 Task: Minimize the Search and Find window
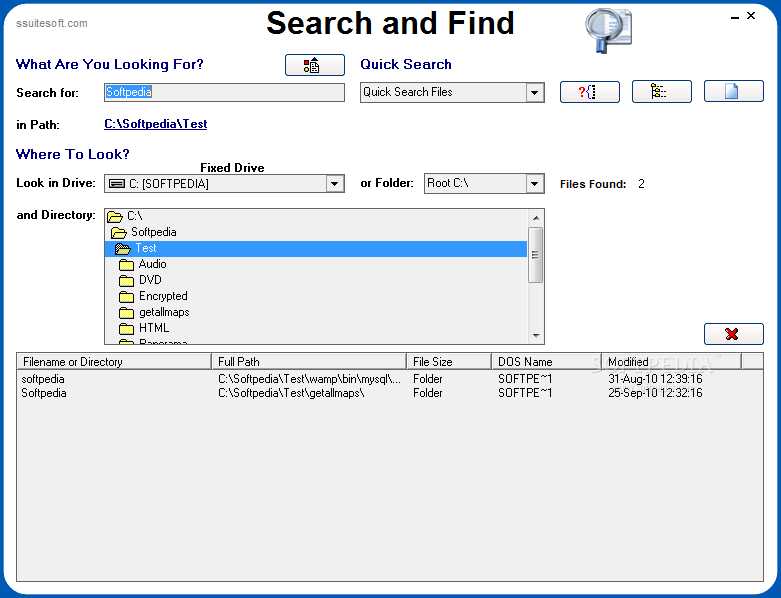735,17
